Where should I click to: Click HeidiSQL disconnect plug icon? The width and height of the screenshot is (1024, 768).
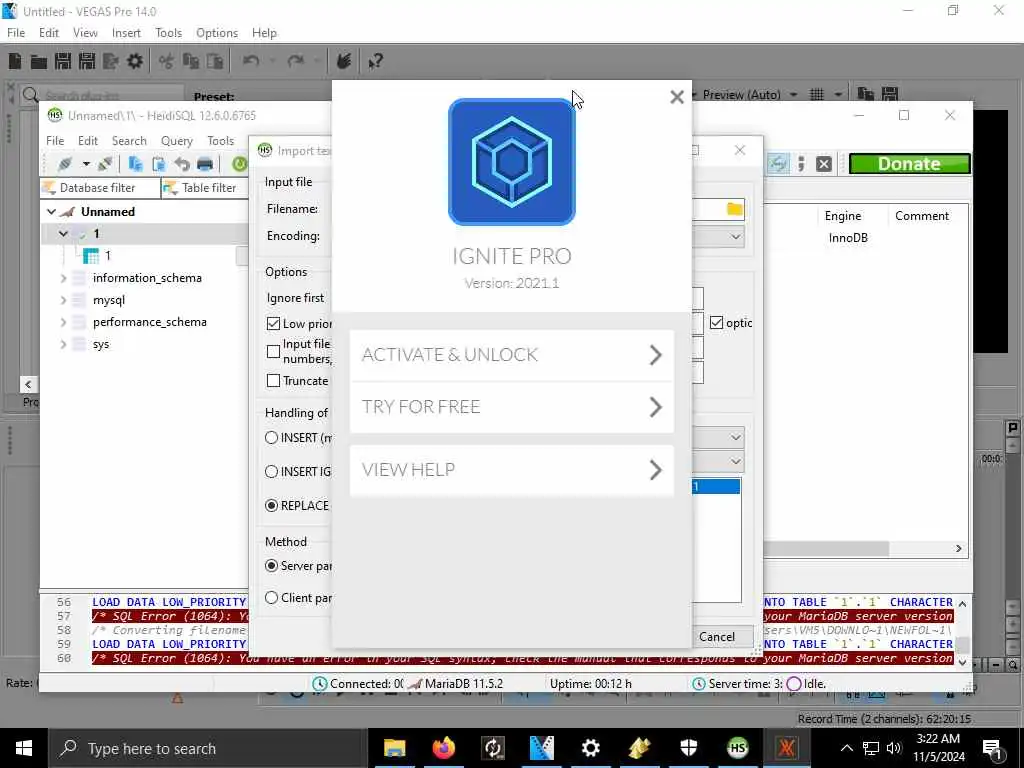click(105, 164)
